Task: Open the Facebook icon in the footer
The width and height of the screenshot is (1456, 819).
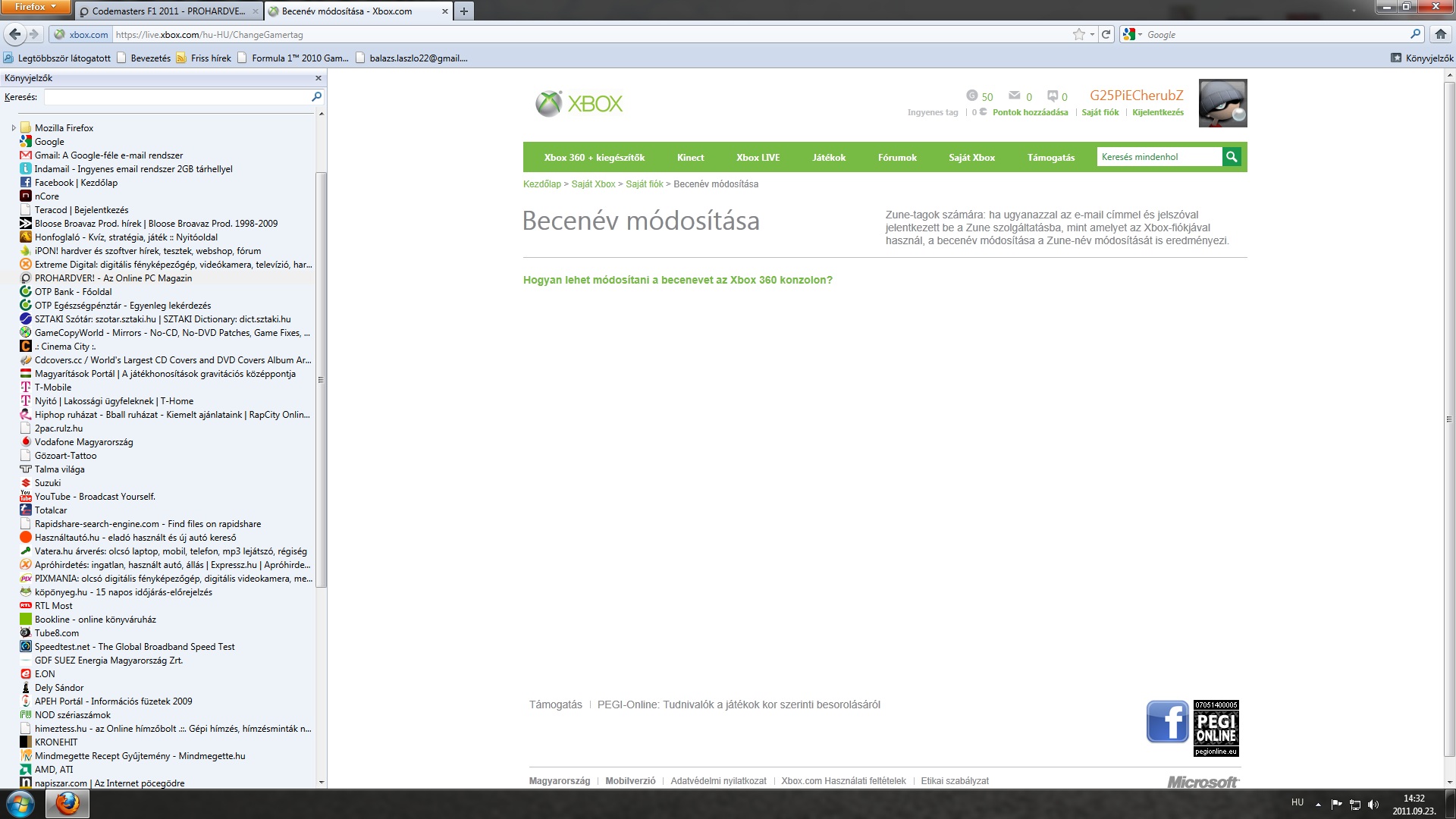Action: [x=1167, y=721]
